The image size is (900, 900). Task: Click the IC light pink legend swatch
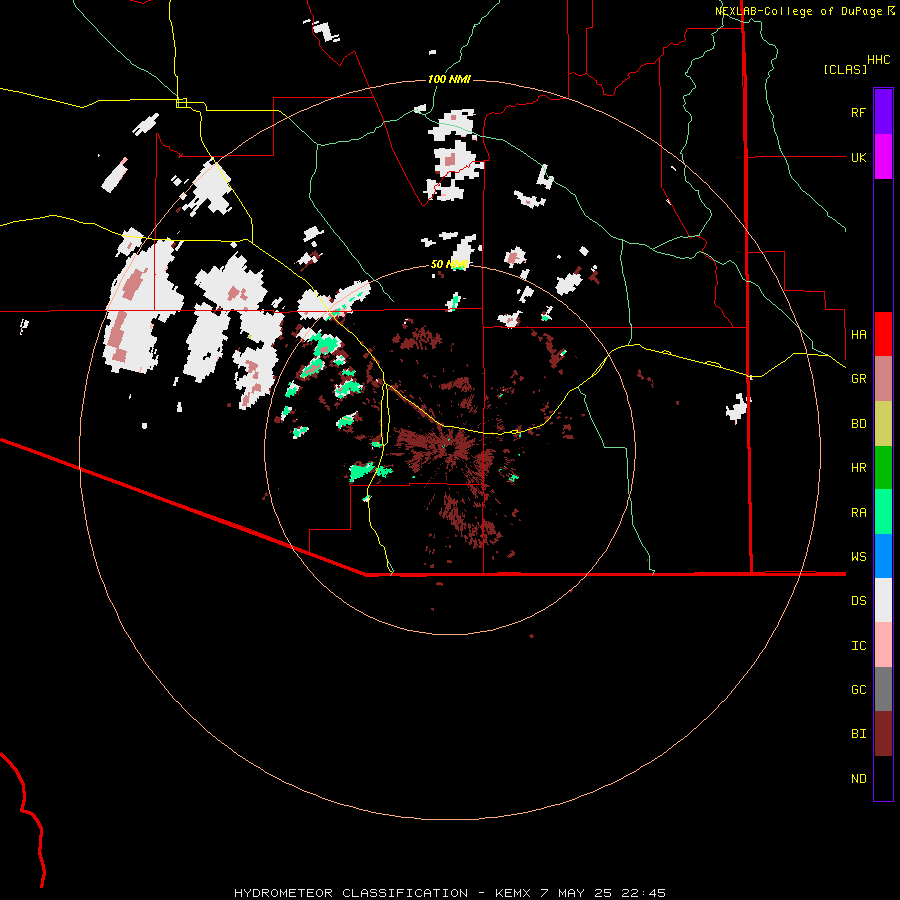tap(883, 645)
